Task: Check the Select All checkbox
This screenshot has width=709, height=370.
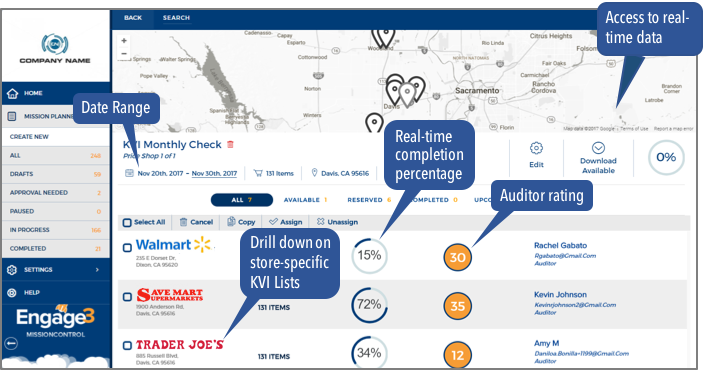Action: (127, 223)
